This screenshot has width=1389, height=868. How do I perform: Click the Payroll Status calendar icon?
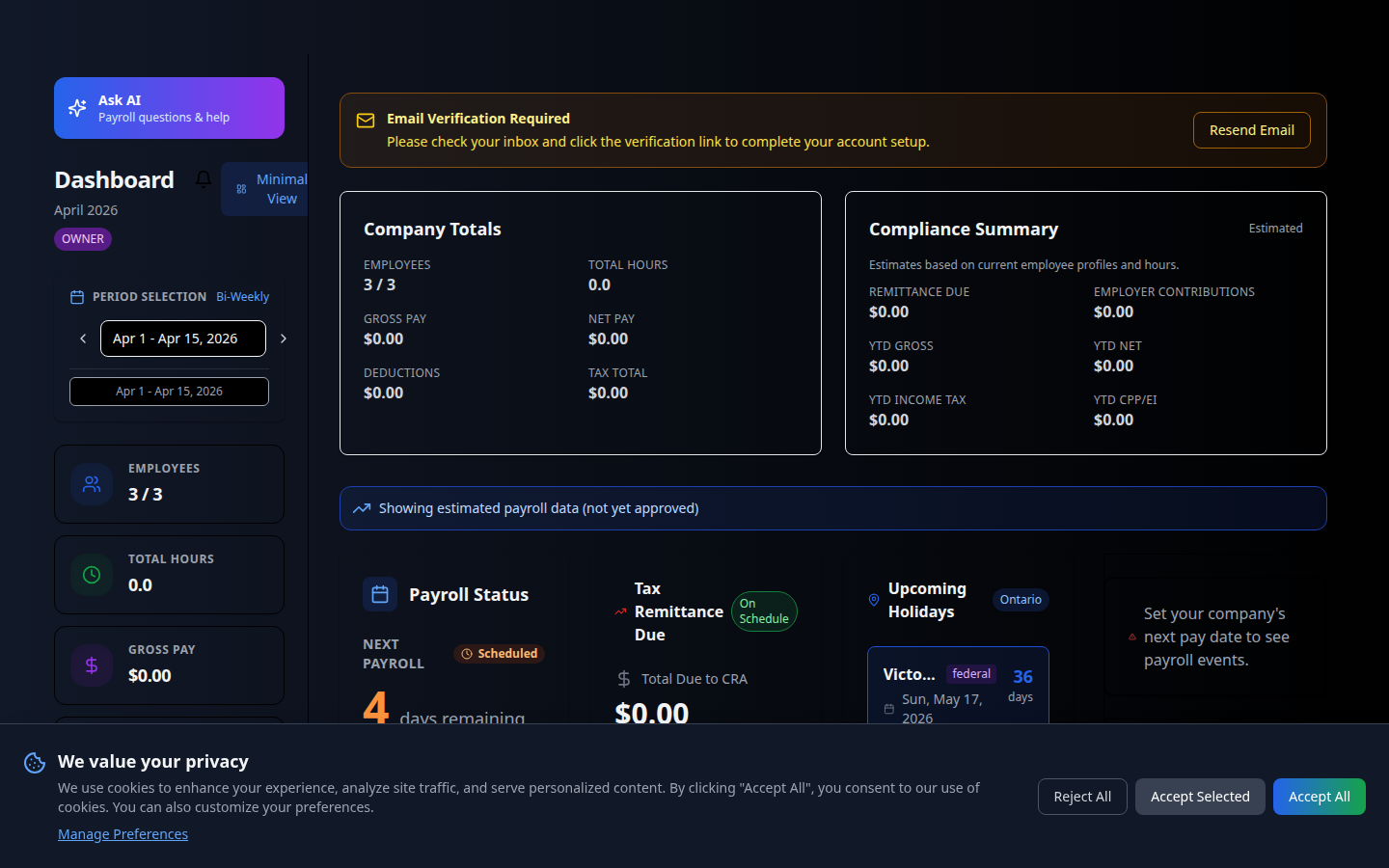(380, 594)
